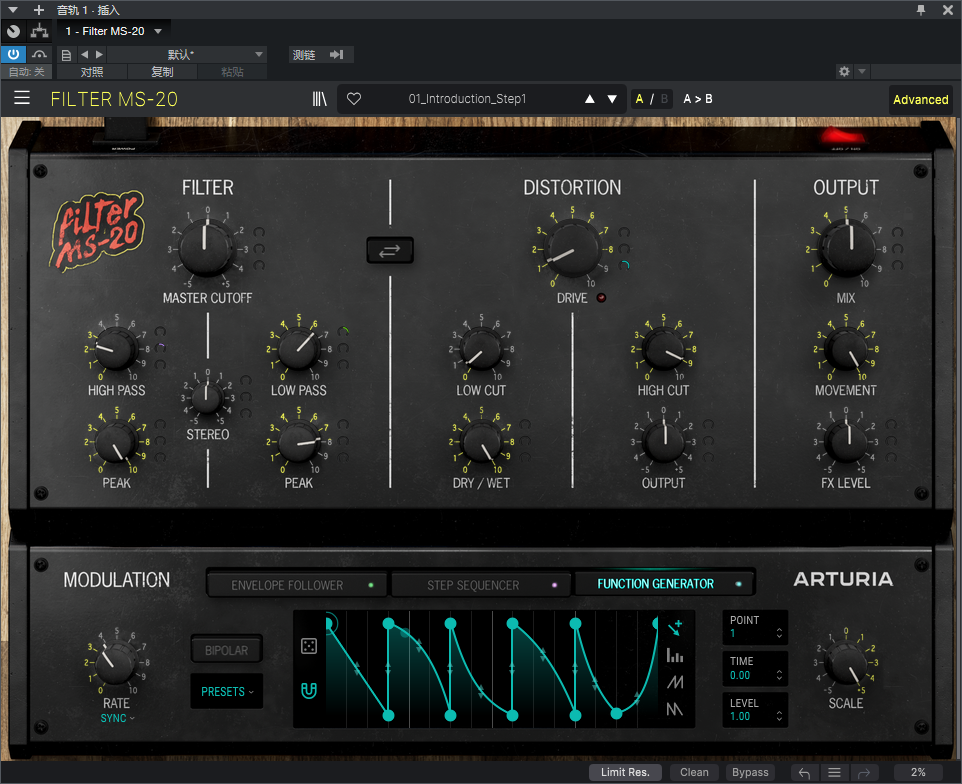
Task: Open the Presets dropdown in the modulation section
Action: pyautogui.click(x=226, y=691)
